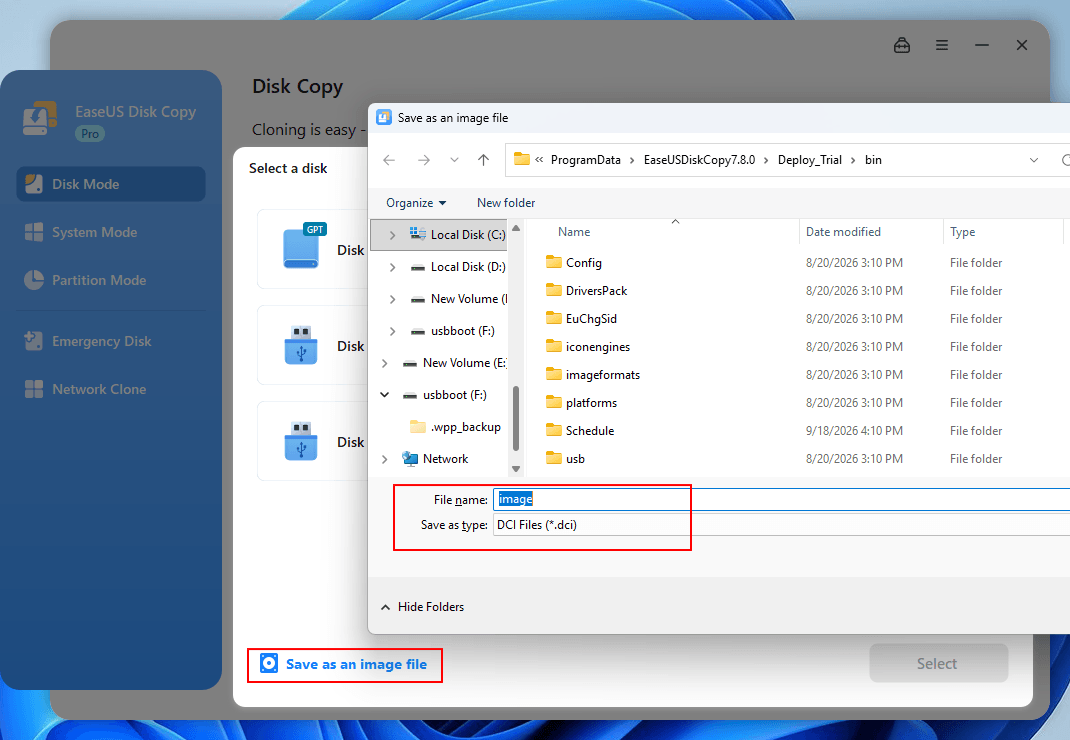Screen dimensions: 1070x740
Task: Click the navigation pane scrollbar thumb
Action: click(516, 418)
